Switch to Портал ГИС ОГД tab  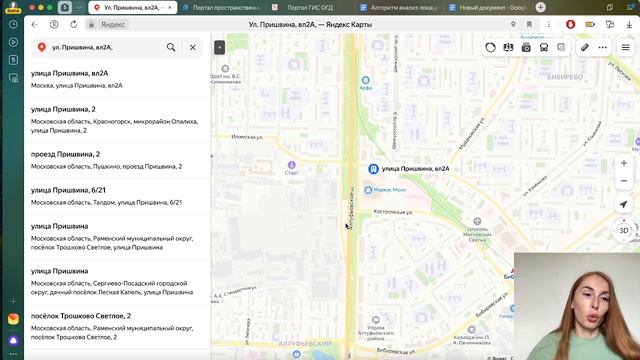(x=306, y=7)
